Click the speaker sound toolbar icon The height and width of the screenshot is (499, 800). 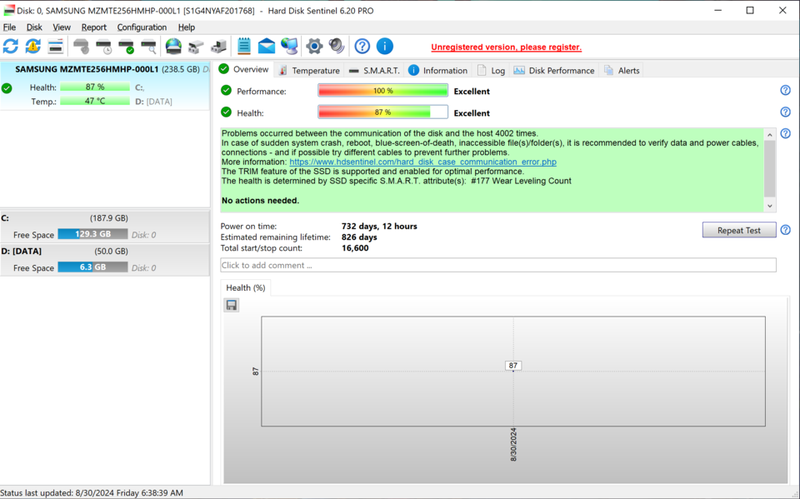click(337, 46)
